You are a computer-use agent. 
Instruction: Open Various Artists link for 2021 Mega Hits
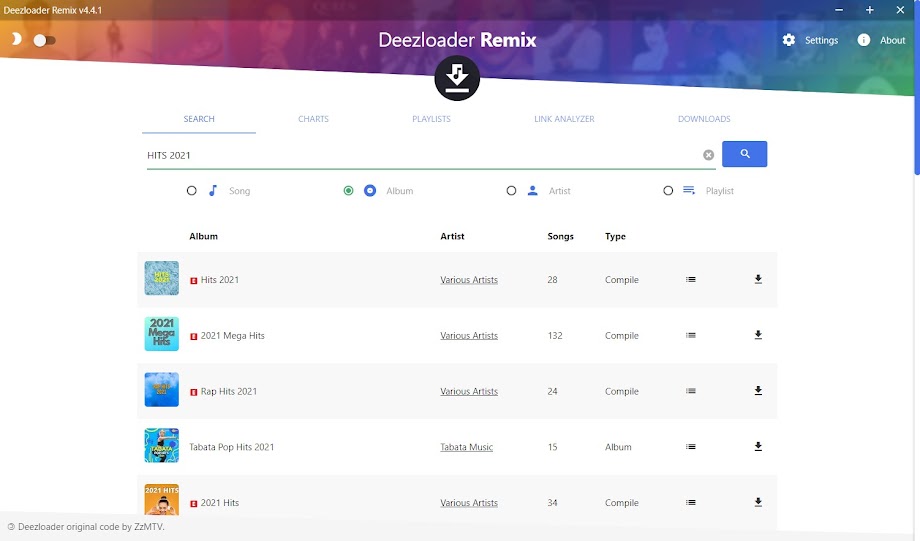pyautogui.click(x=469, y=336)
